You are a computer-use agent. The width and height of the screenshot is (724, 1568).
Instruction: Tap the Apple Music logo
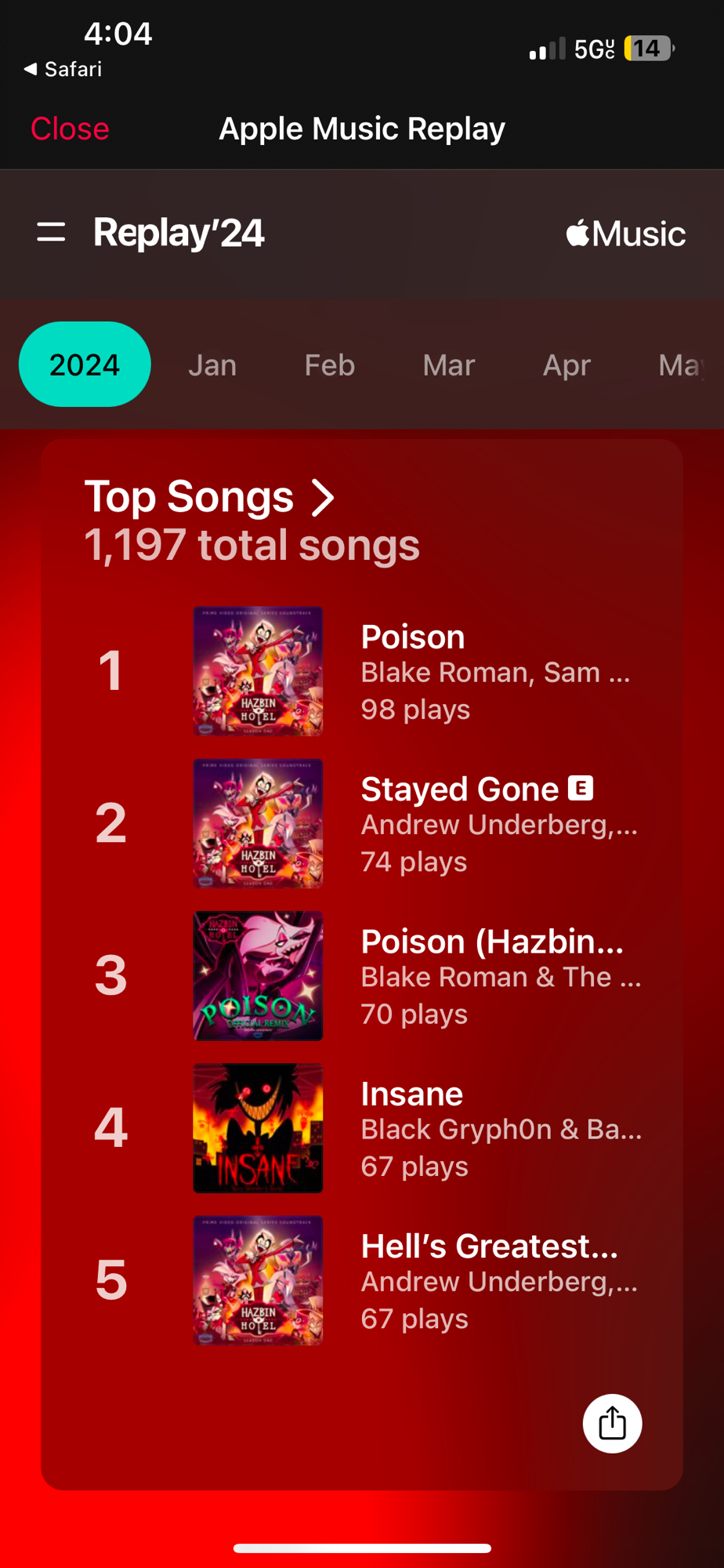[625, 234]
